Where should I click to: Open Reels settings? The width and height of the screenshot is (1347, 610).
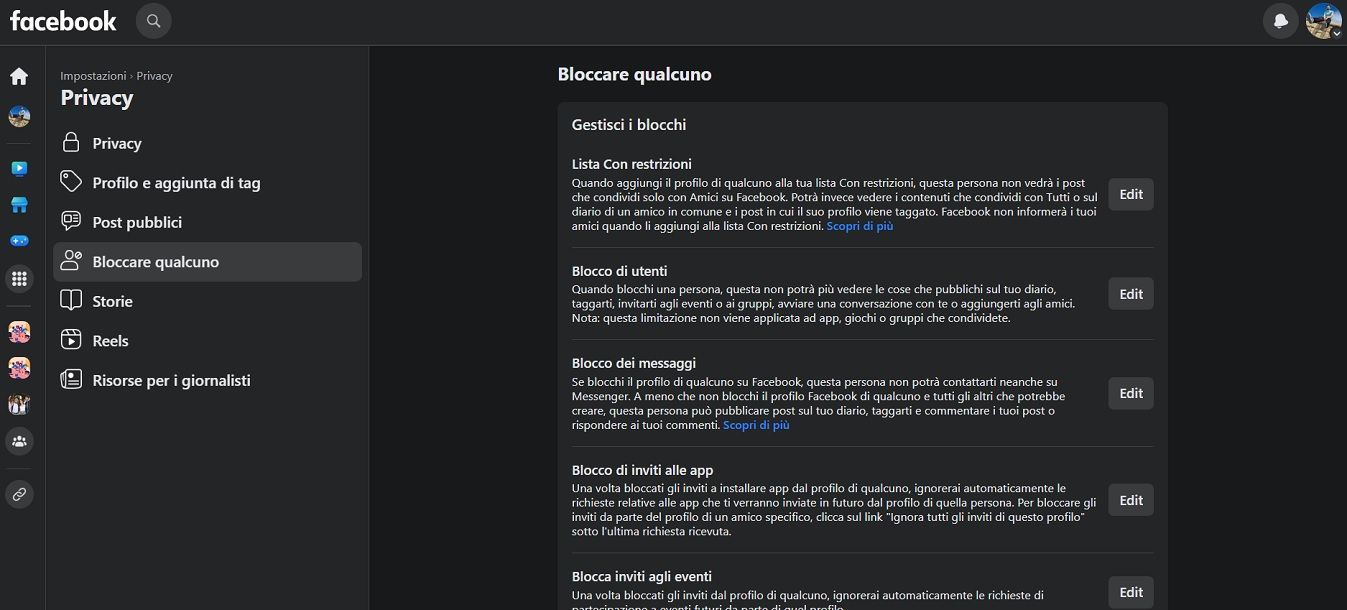coord(207,341)
